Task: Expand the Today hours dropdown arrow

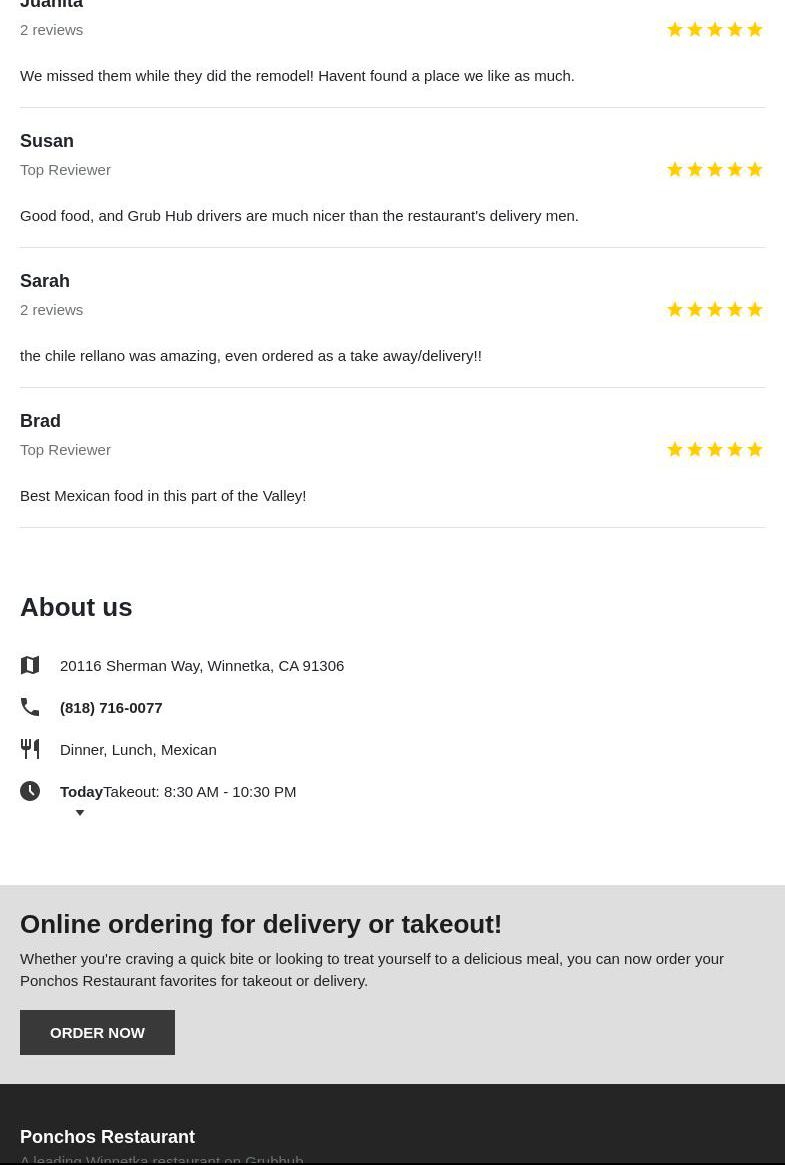Action: tap(80, 813)
